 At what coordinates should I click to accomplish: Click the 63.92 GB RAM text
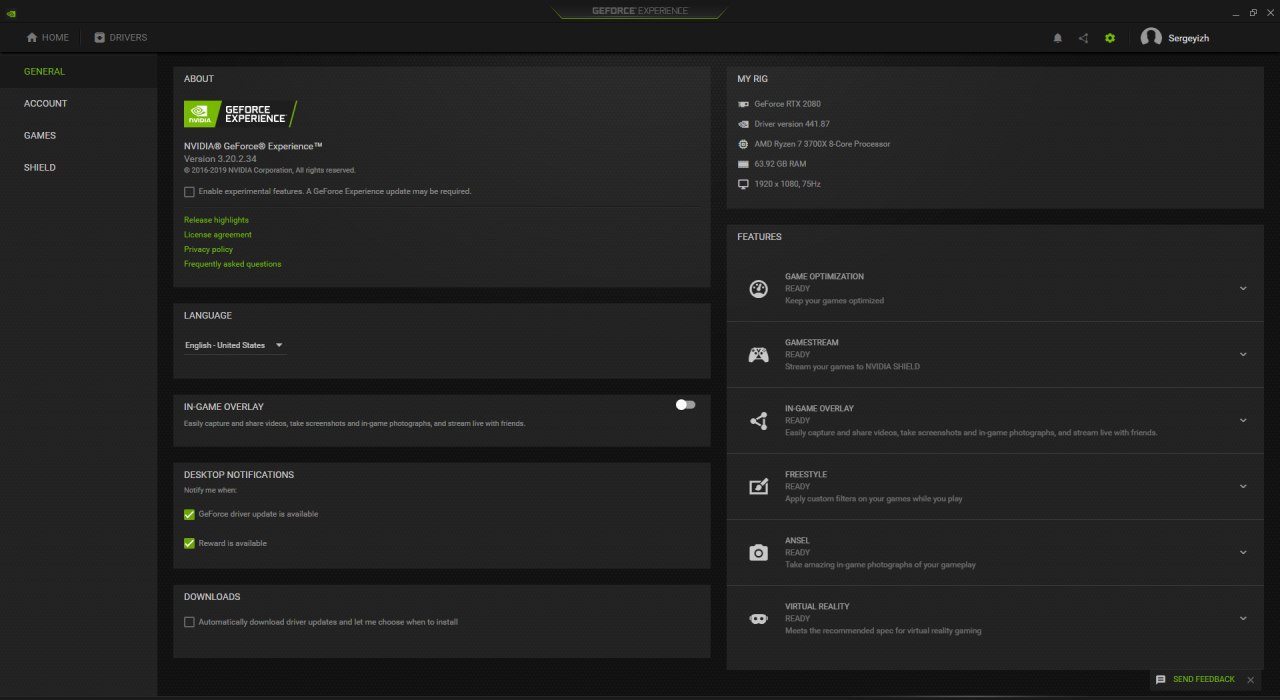(x=780, y=164)
